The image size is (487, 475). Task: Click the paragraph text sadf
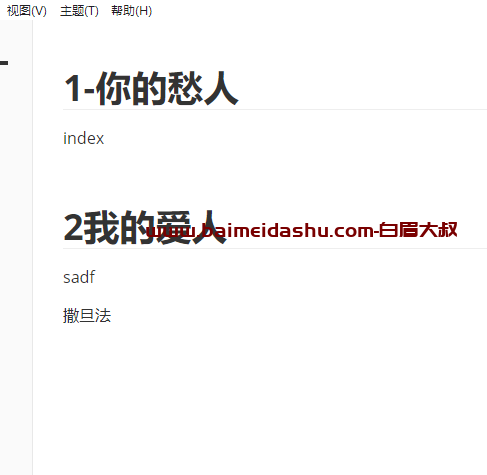pos(79,277)
